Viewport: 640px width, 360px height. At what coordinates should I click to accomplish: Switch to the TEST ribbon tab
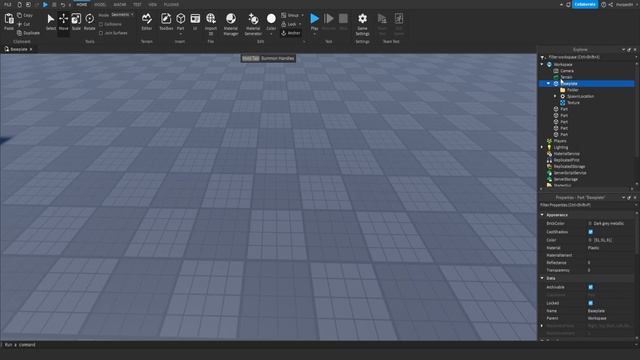click(x=137, y=4)
